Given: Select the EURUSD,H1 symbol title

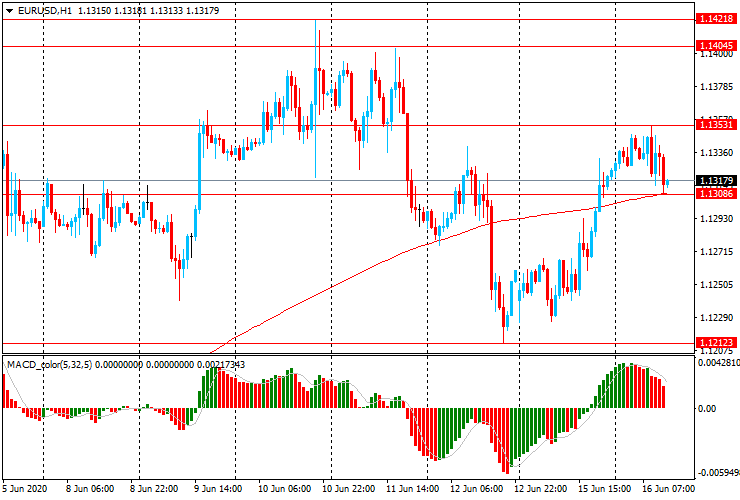Looking at the screenshot, I should point(45,10).
